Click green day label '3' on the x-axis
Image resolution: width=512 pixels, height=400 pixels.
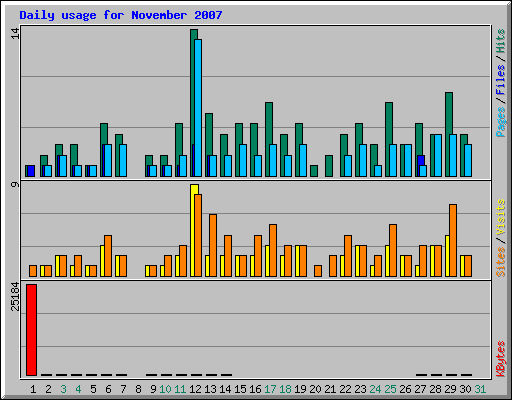(x=63, y=389)
